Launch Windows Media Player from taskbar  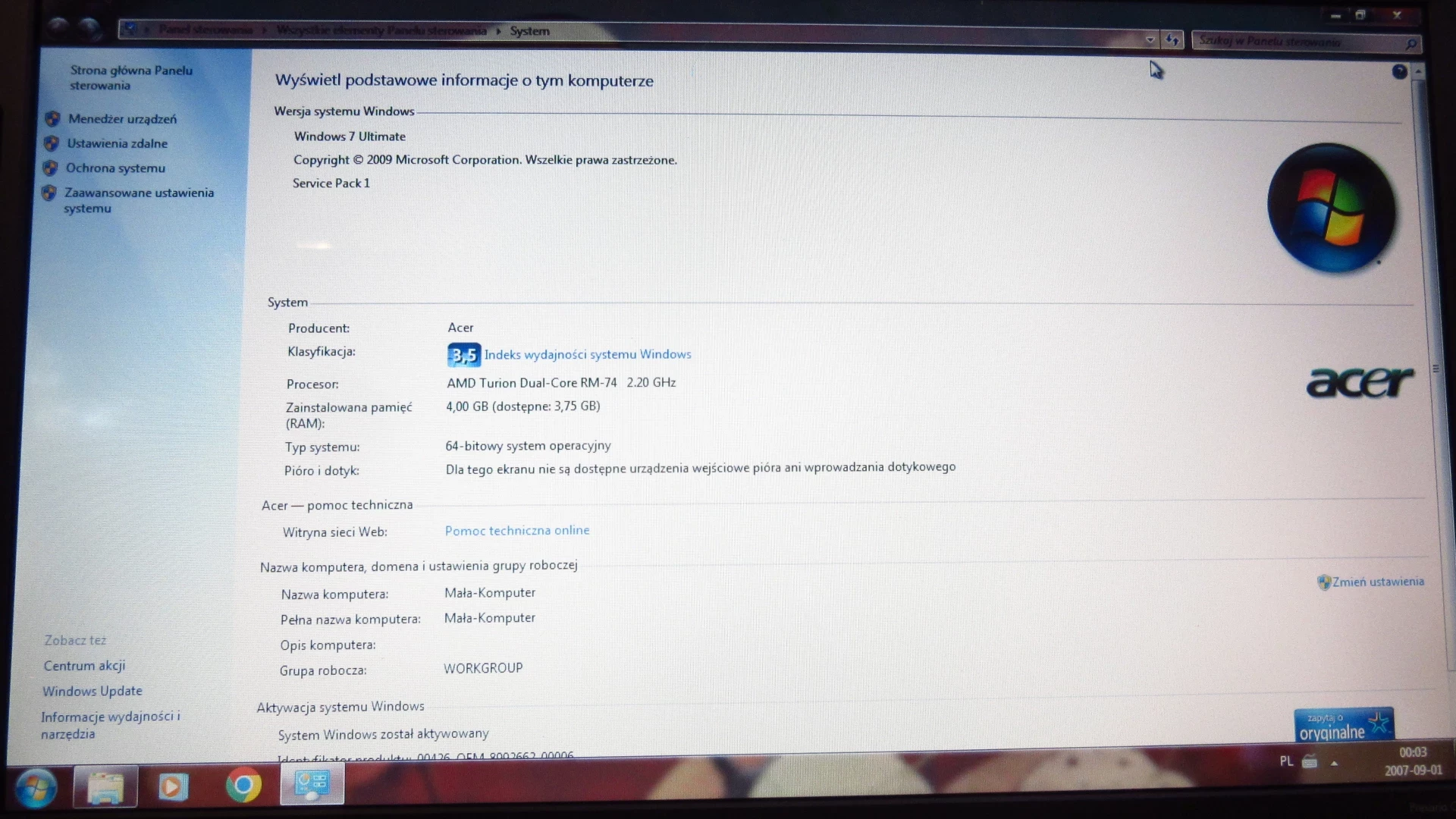pos(173,786)
